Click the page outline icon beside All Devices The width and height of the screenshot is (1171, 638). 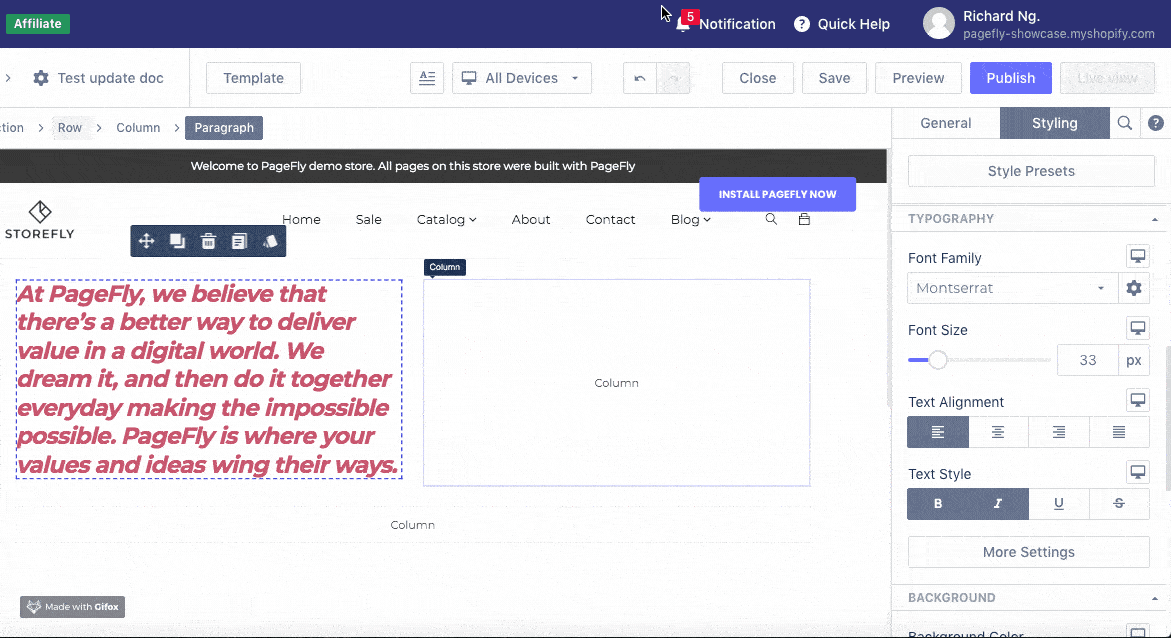click(427, 78)
